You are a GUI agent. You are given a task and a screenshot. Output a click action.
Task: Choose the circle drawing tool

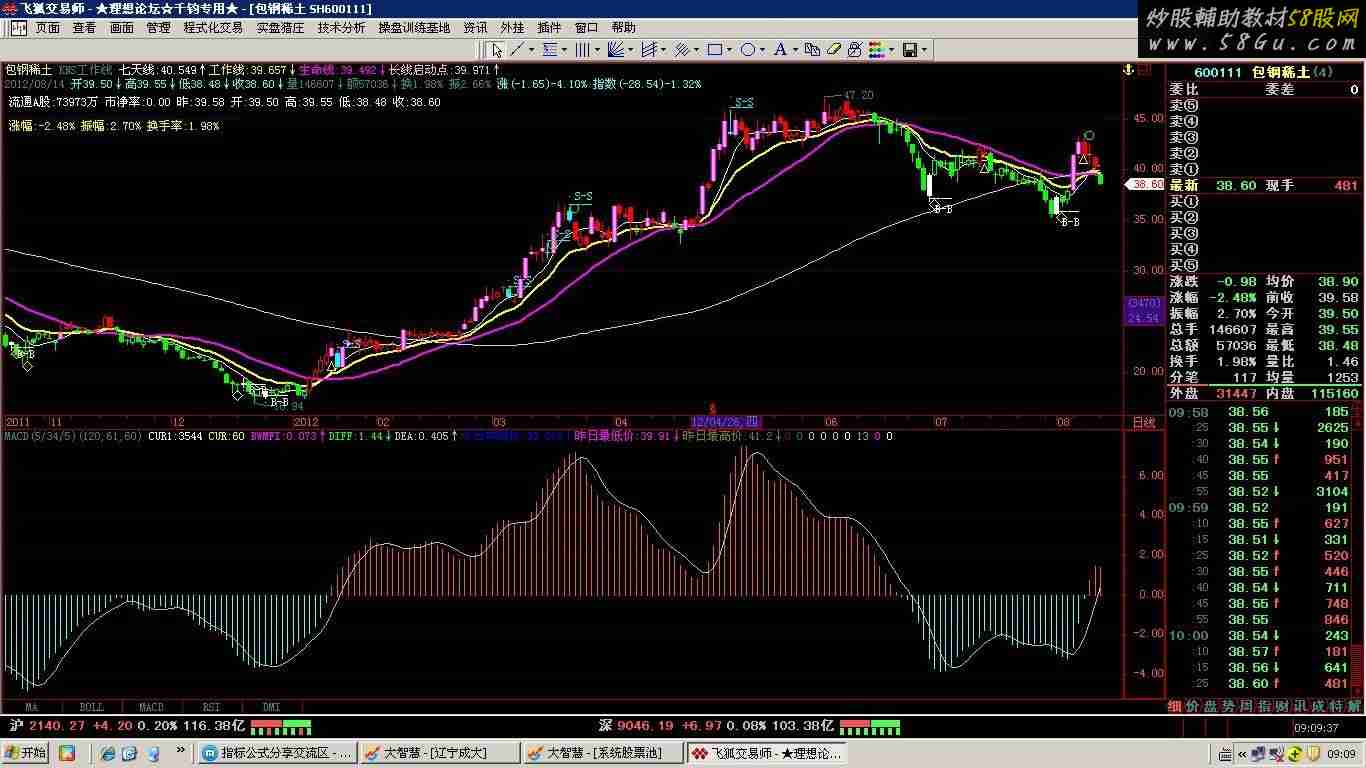(x=749, y=49)
